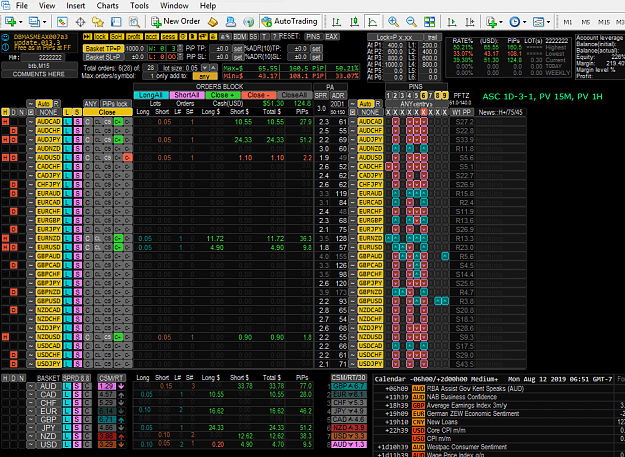The width and height of the screenshot is (625, 457).
Task: Open the Window menu
Action: pyautogui.click(x=174, y=6)
